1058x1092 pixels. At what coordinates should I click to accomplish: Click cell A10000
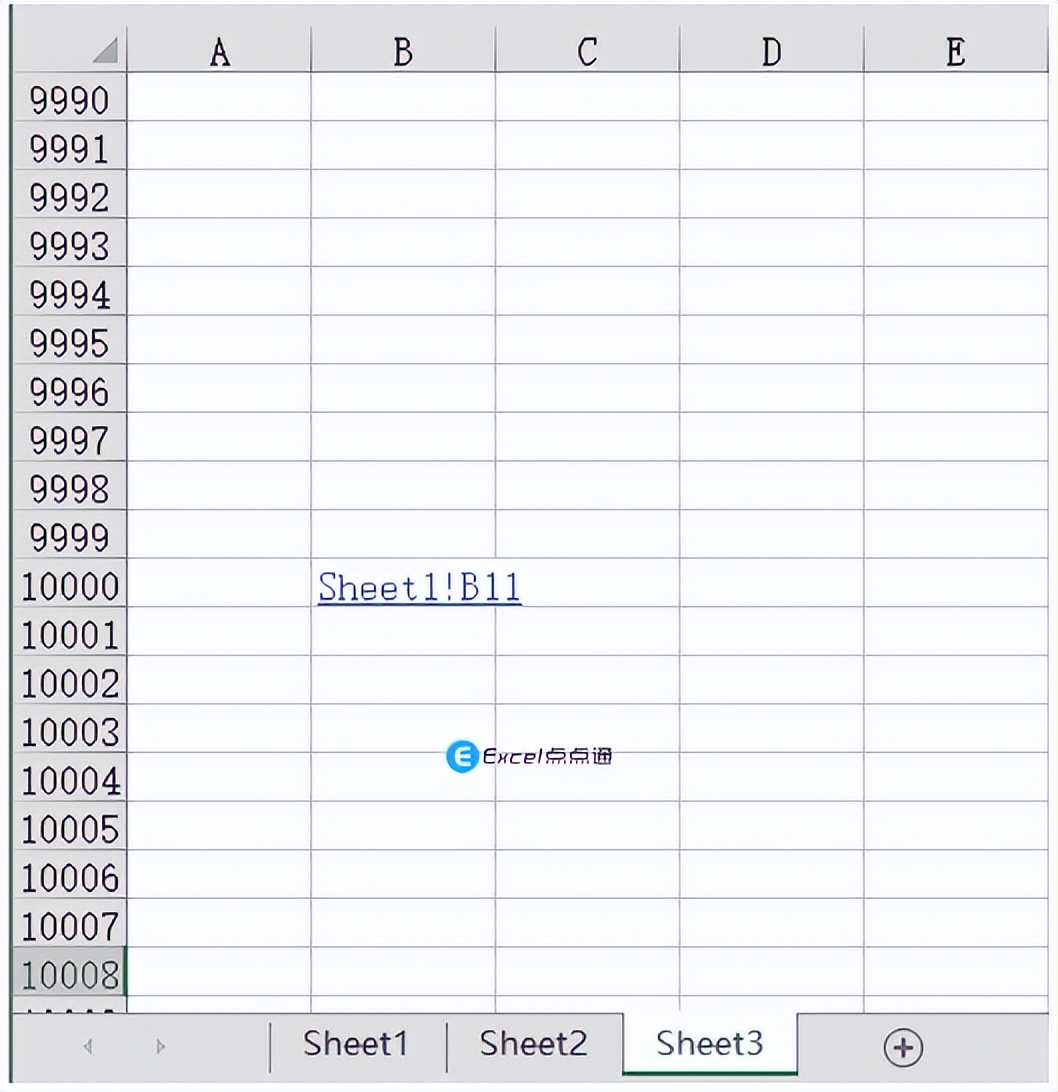[219, 583]
